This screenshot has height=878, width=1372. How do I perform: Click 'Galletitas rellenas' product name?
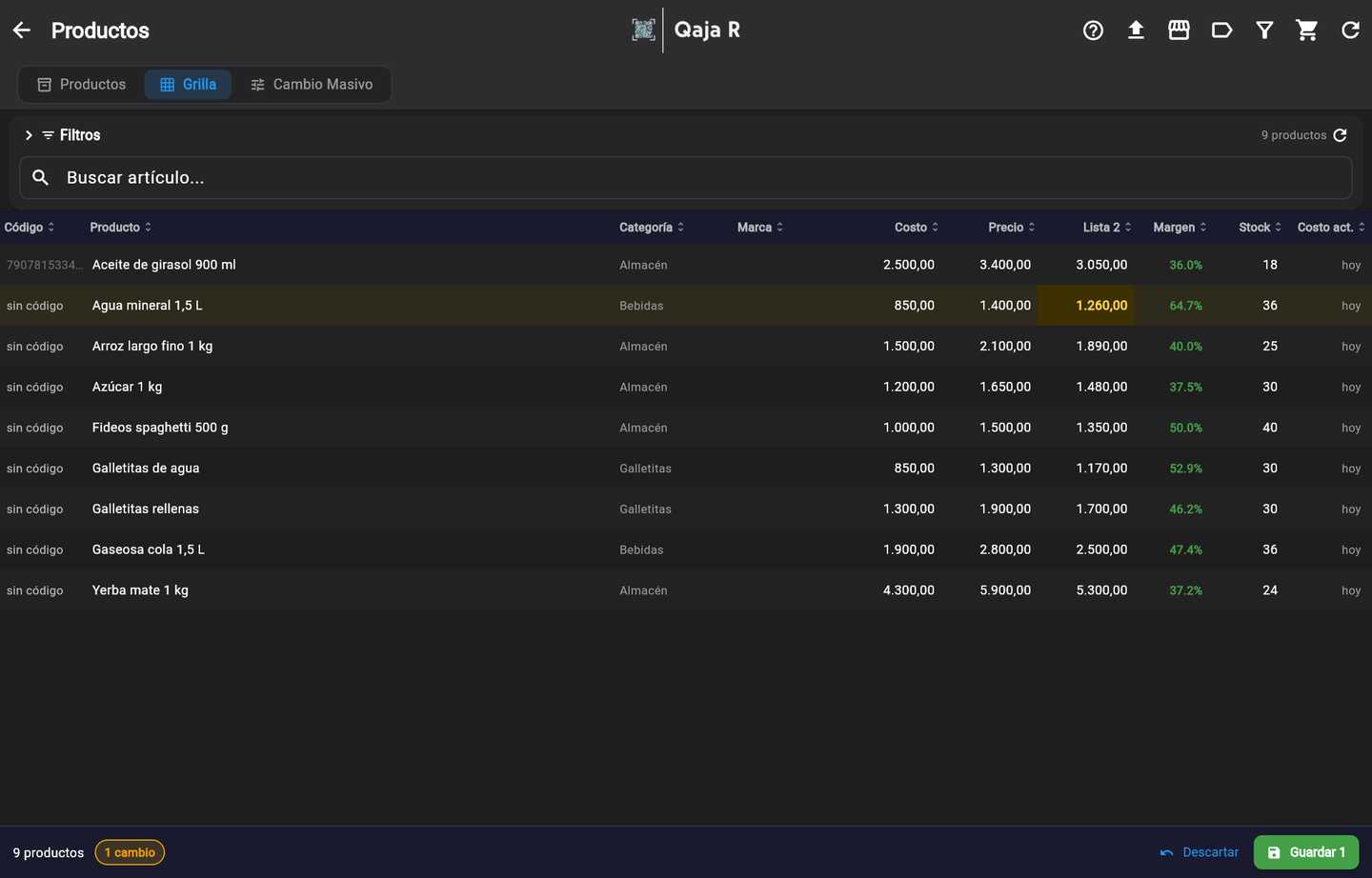[x=146, y=509]
